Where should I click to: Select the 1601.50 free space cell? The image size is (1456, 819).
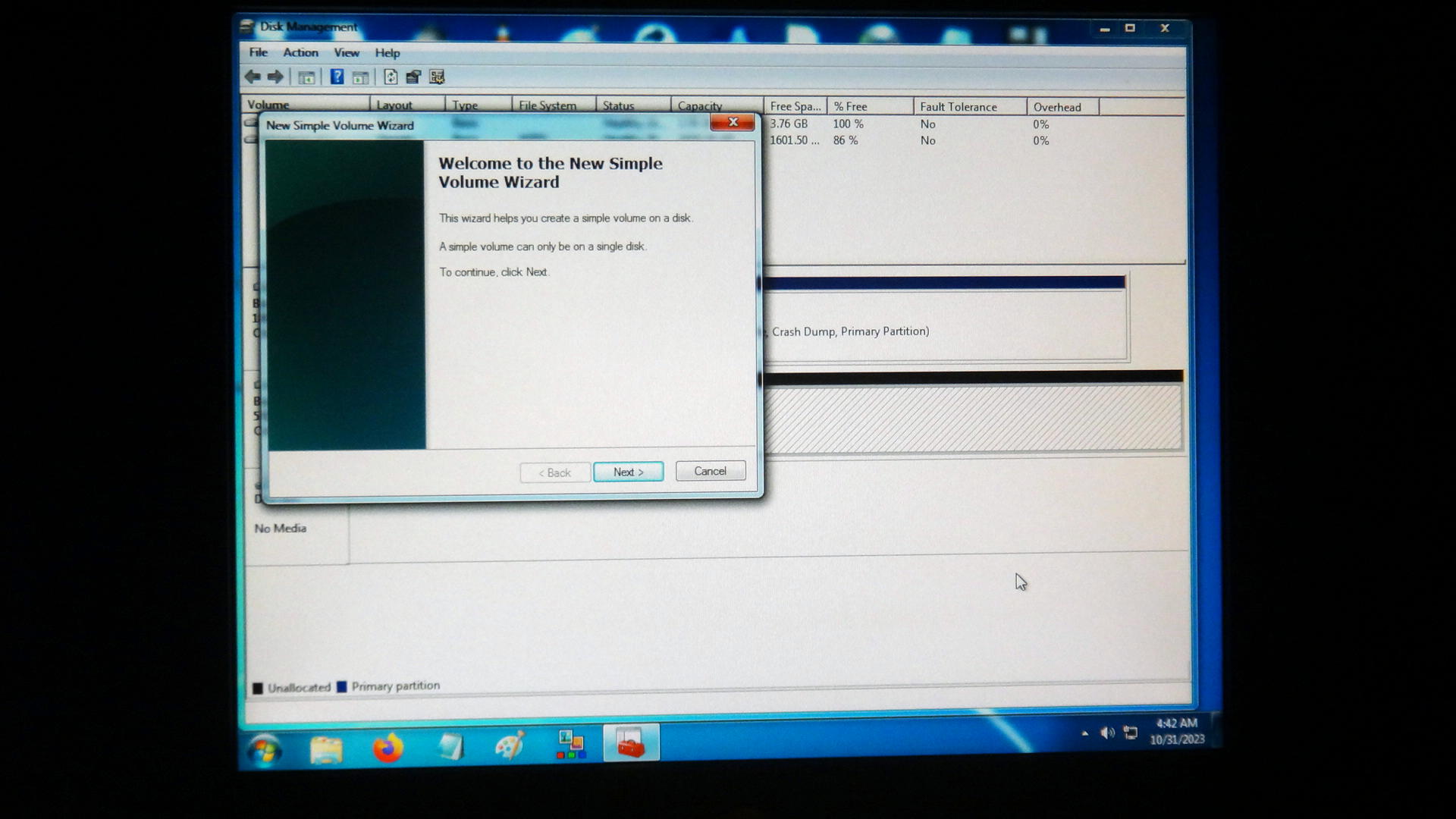794,140
